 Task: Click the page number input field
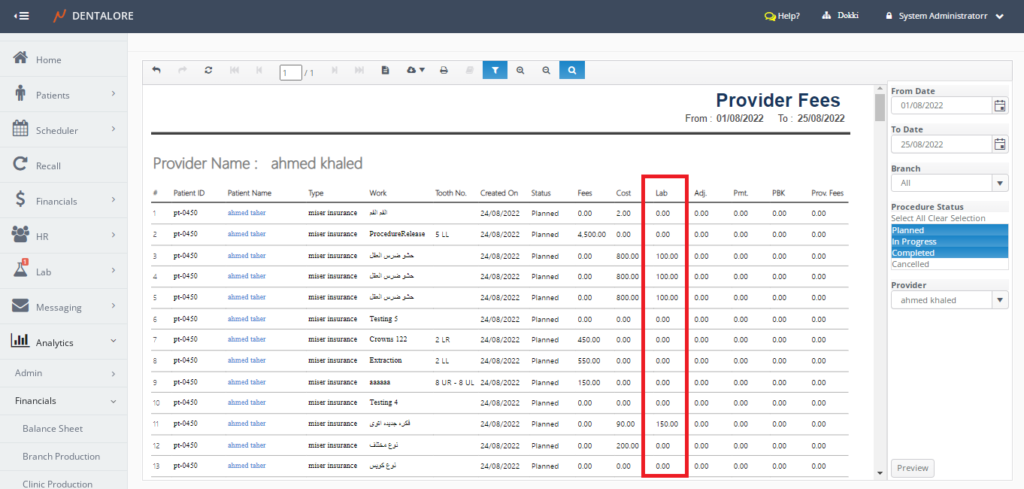coord(290,72)
